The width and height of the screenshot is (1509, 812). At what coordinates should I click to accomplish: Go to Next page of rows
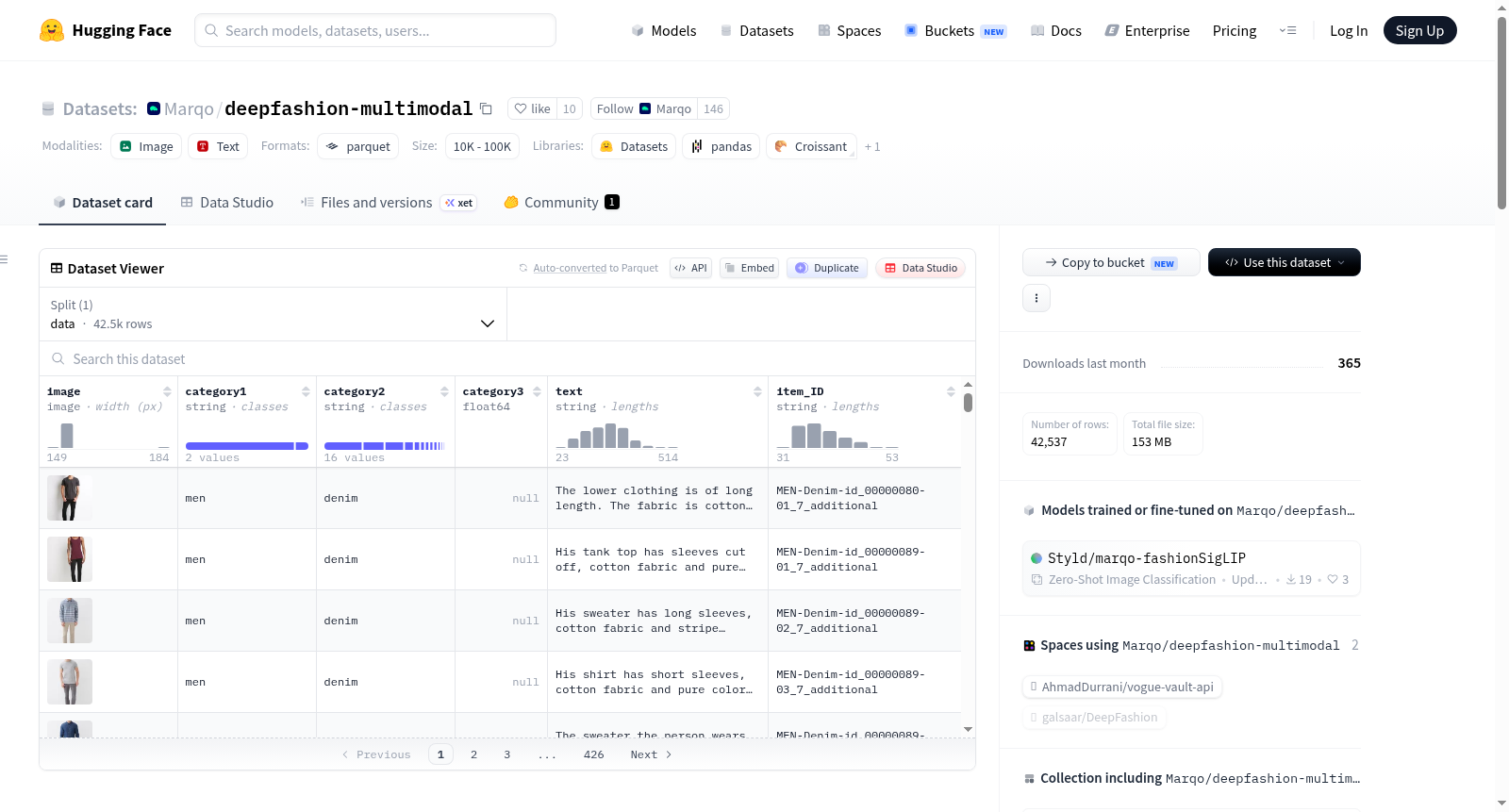[651, 754]
